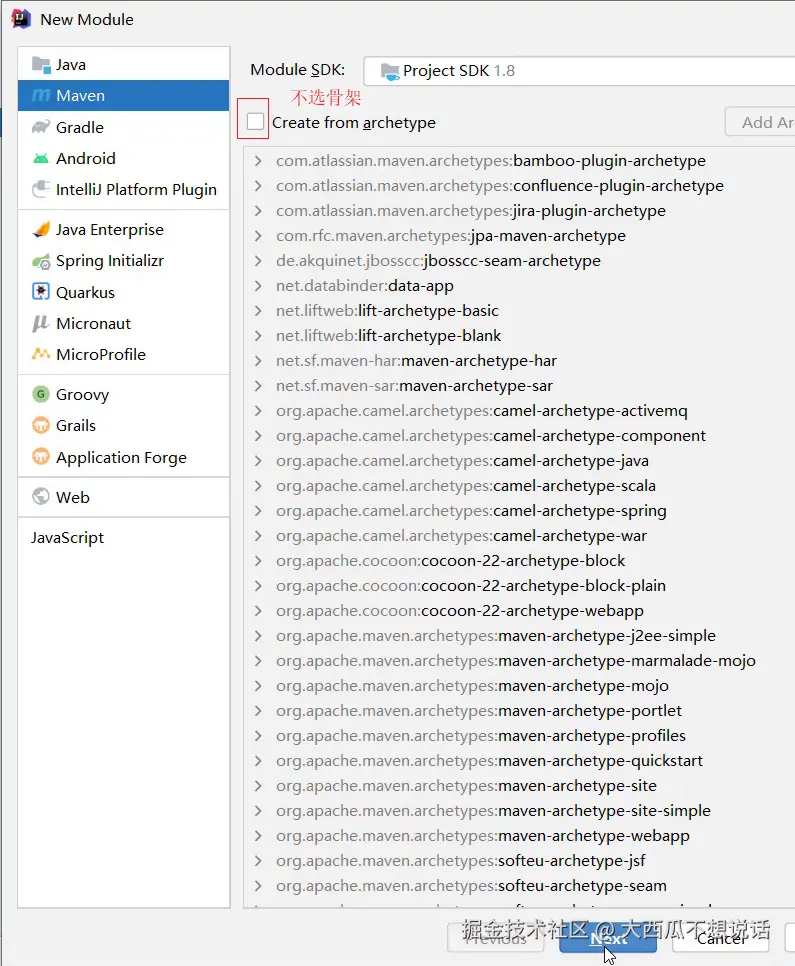Expand the bamboo-plugin-archetype entry
The image size is (795, 966).
(258, 161)
